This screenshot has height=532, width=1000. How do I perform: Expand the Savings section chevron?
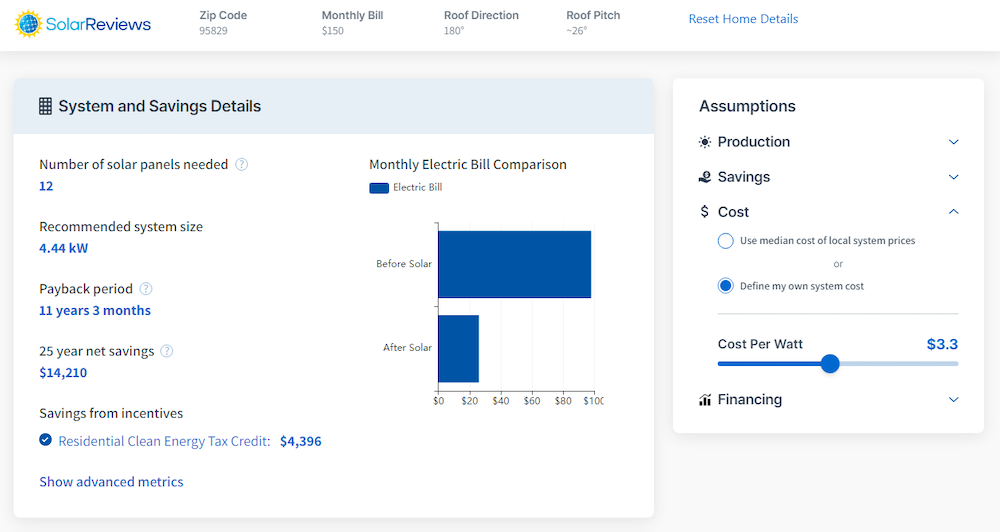(x=953, y=177)
